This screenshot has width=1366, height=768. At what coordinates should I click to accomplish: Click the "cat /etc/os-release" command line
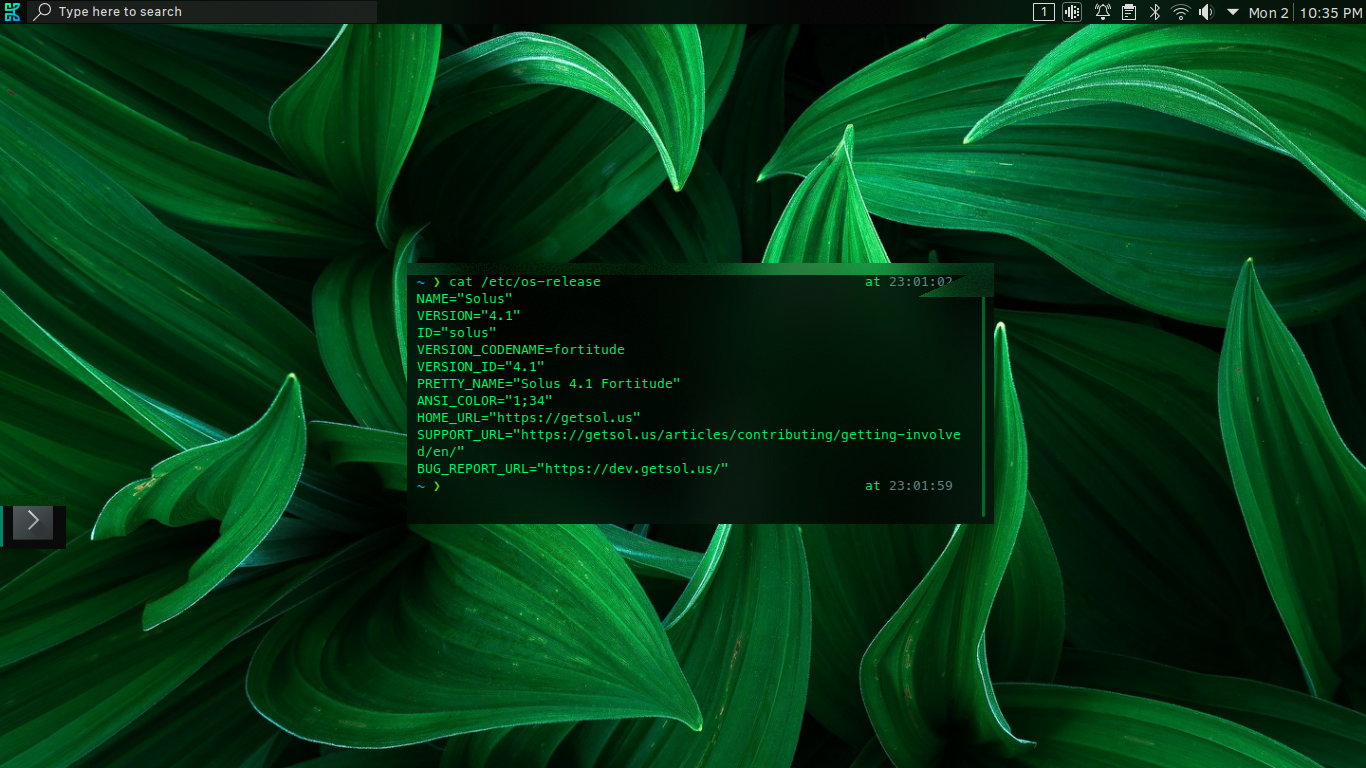tap(525, 282)
